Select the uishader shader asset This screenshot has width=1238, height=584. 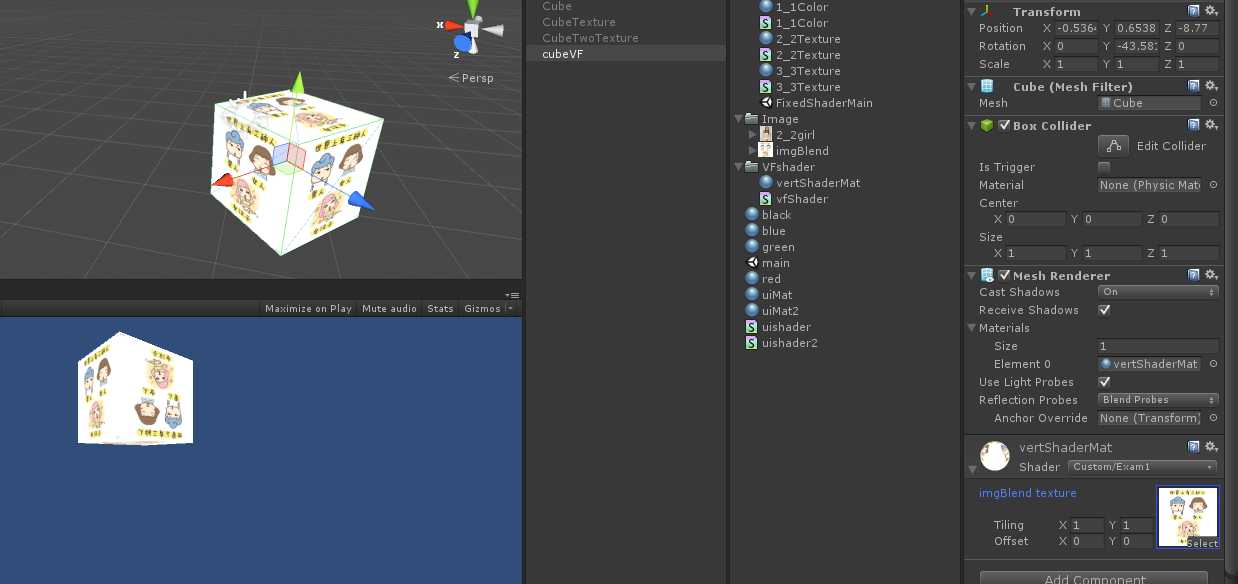point(778,327)
